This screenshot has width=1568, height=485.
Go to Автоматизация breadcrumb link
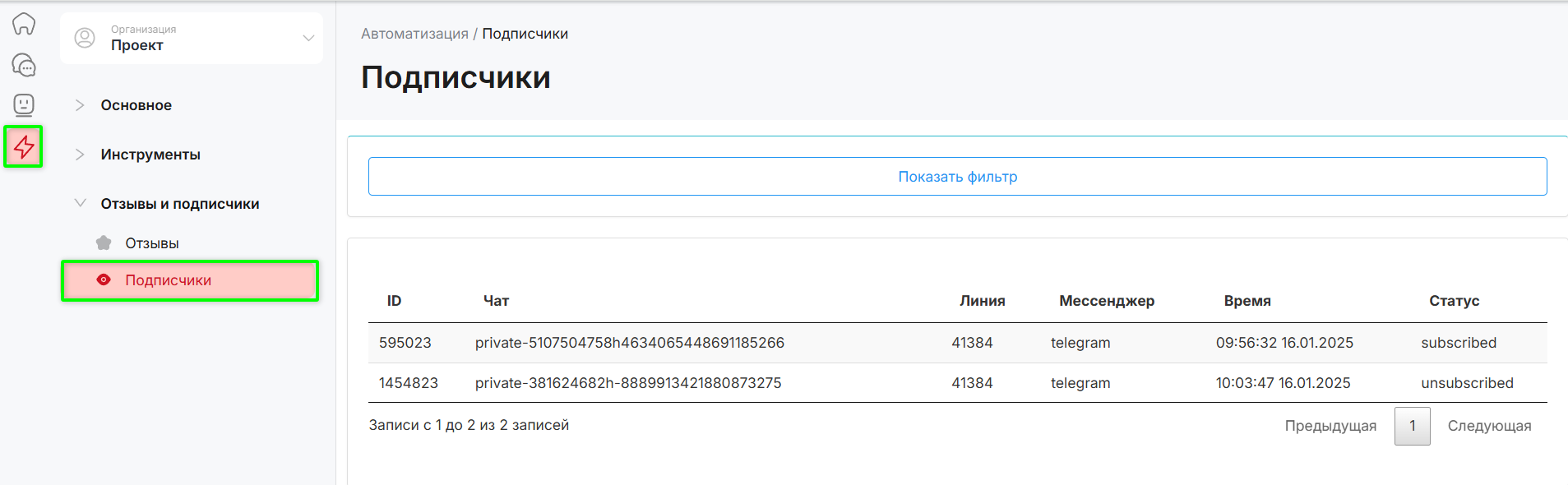coord(414,34)
